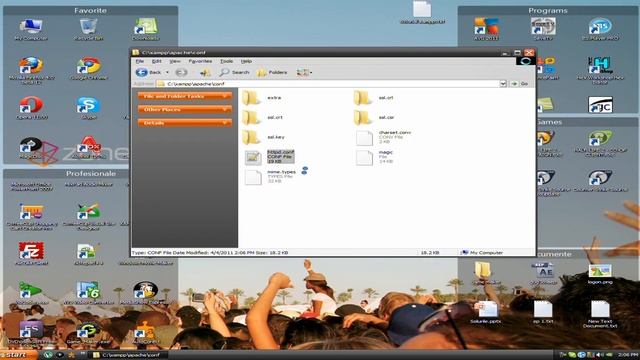Screen dimensions: 640x360
Task: Click the Search toolbar button
Action: click(x=234, y=72)
